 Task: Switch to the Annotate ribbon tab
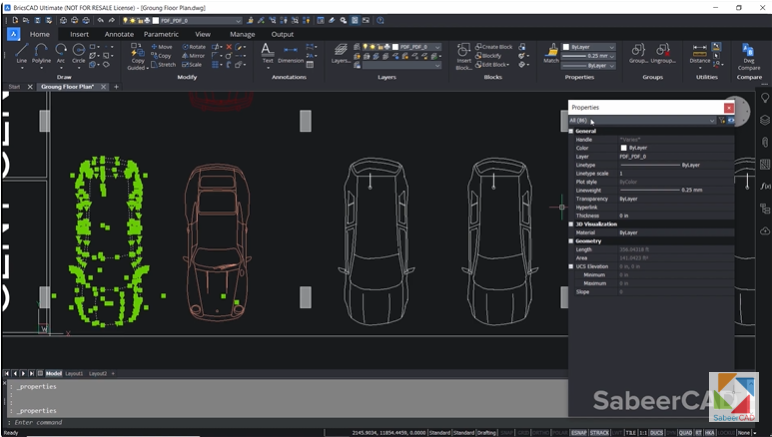coord(119,34)
